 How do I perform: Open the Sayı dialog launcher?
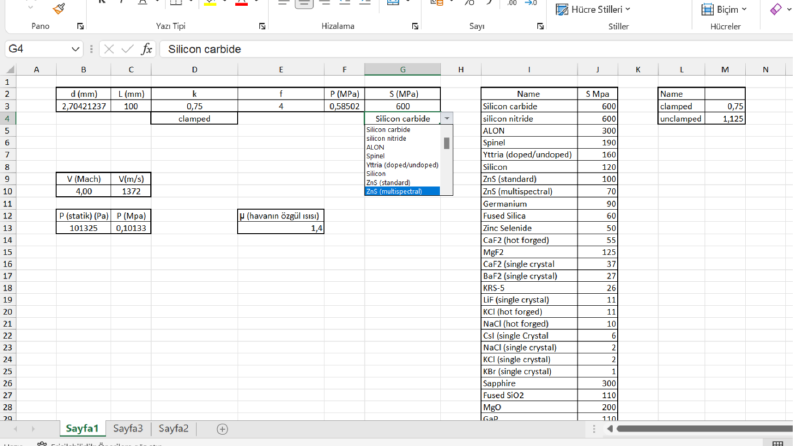tap(540, 26)
